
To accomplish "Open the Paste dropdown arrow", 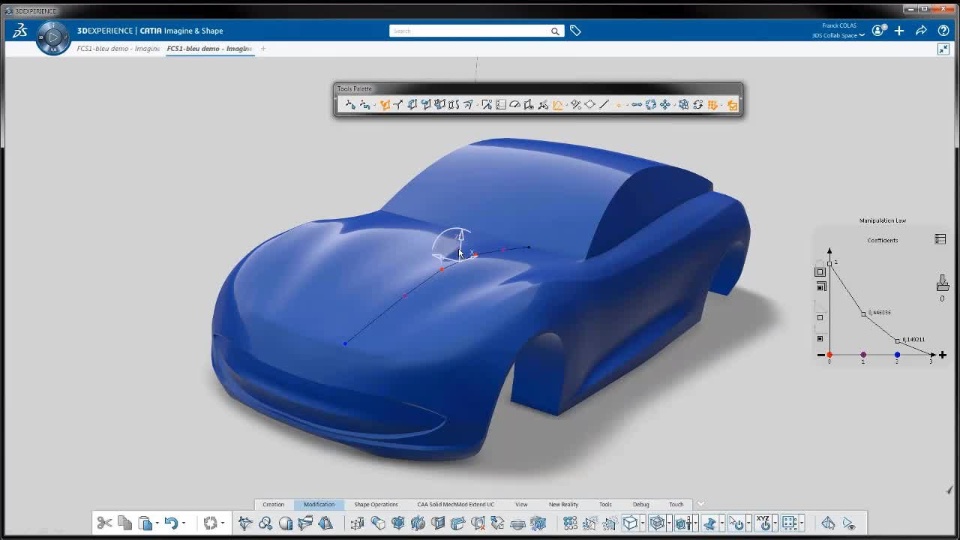I will 157,523.
